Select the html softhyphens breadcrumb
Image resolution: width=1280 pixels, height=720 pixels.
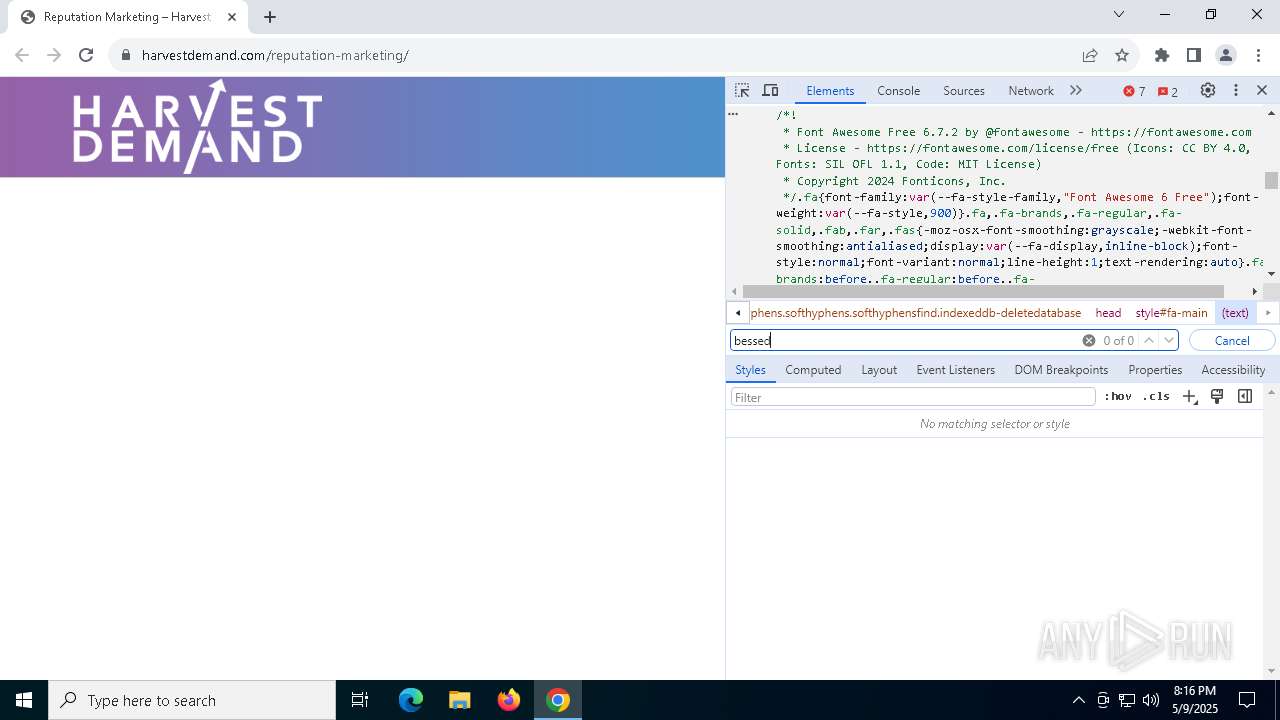coord(916,313)
